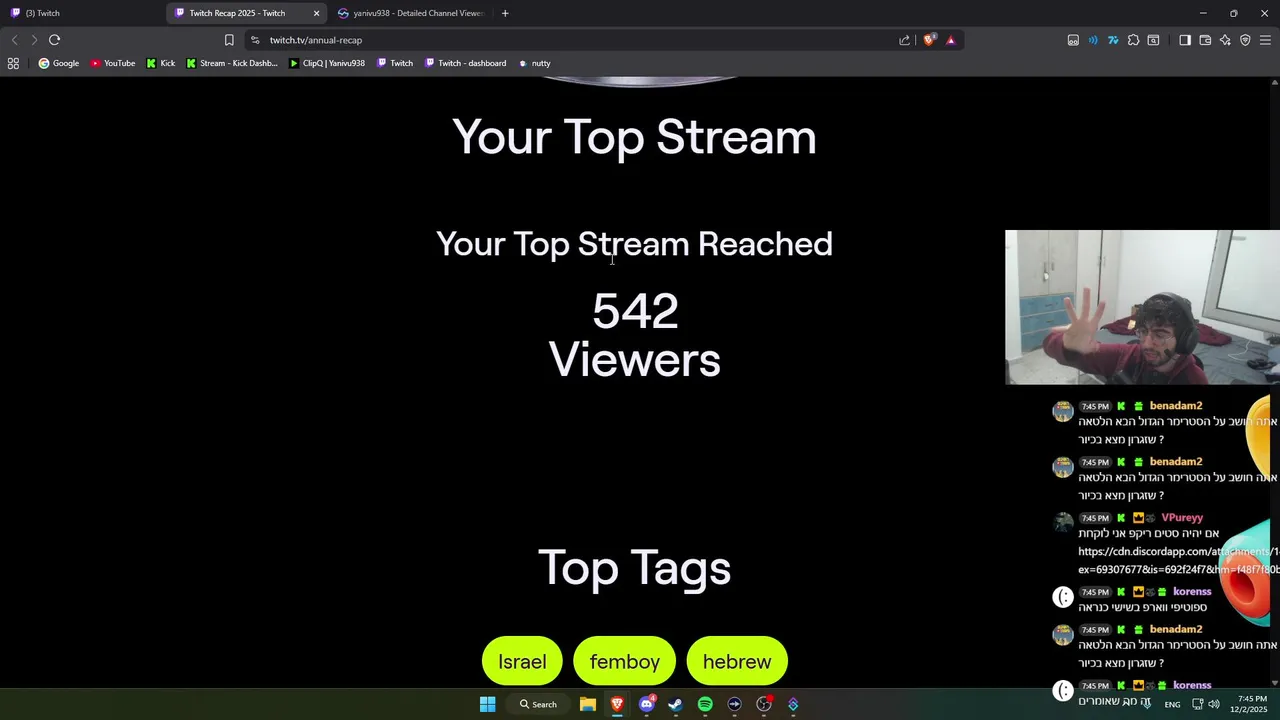Open the Brave Shields icon
The width and height of the screenshot is (1280, 720).
pyautogui.click(x=929, y=40)
